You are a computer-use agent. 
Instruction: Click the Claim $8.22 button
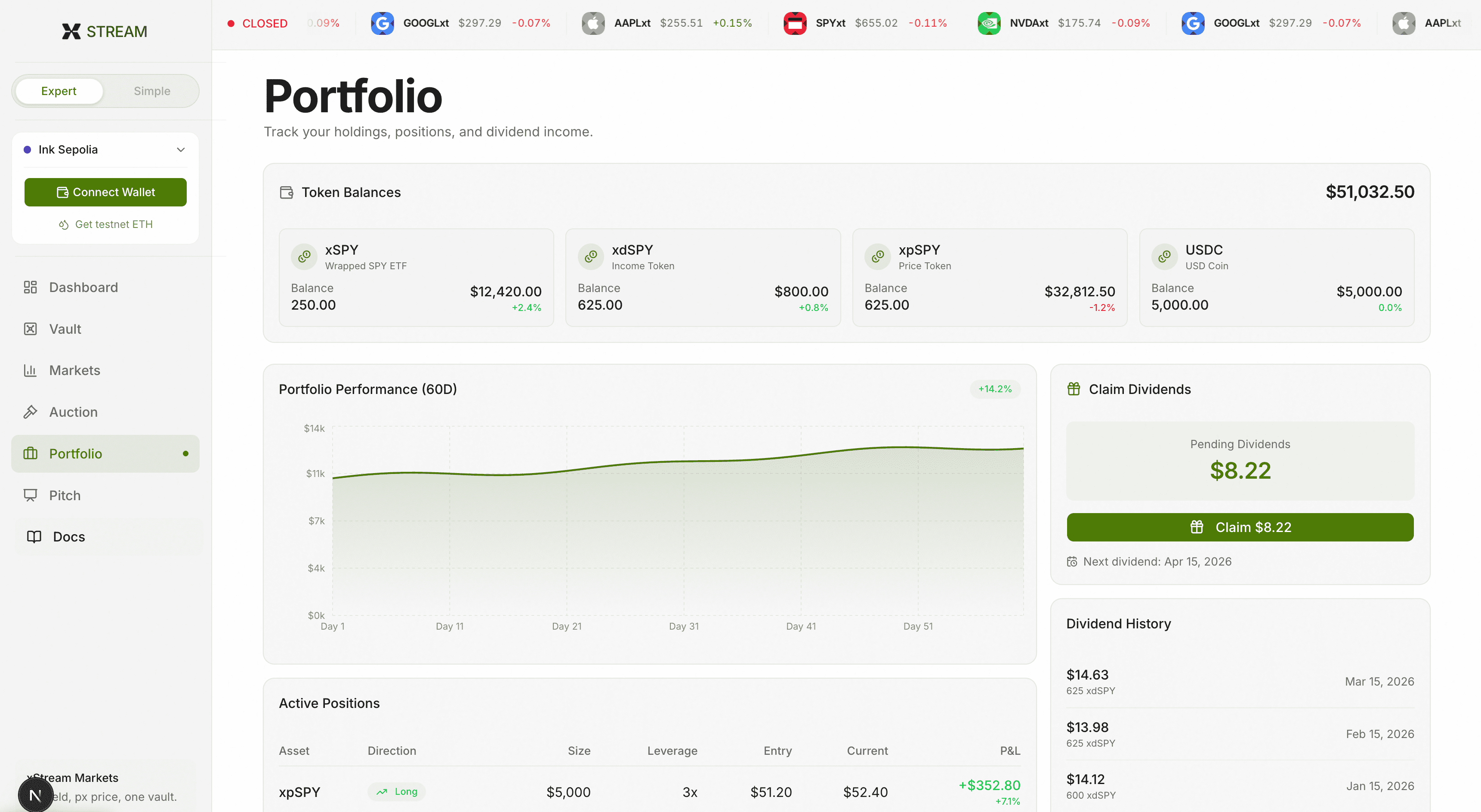point(1240,527)
